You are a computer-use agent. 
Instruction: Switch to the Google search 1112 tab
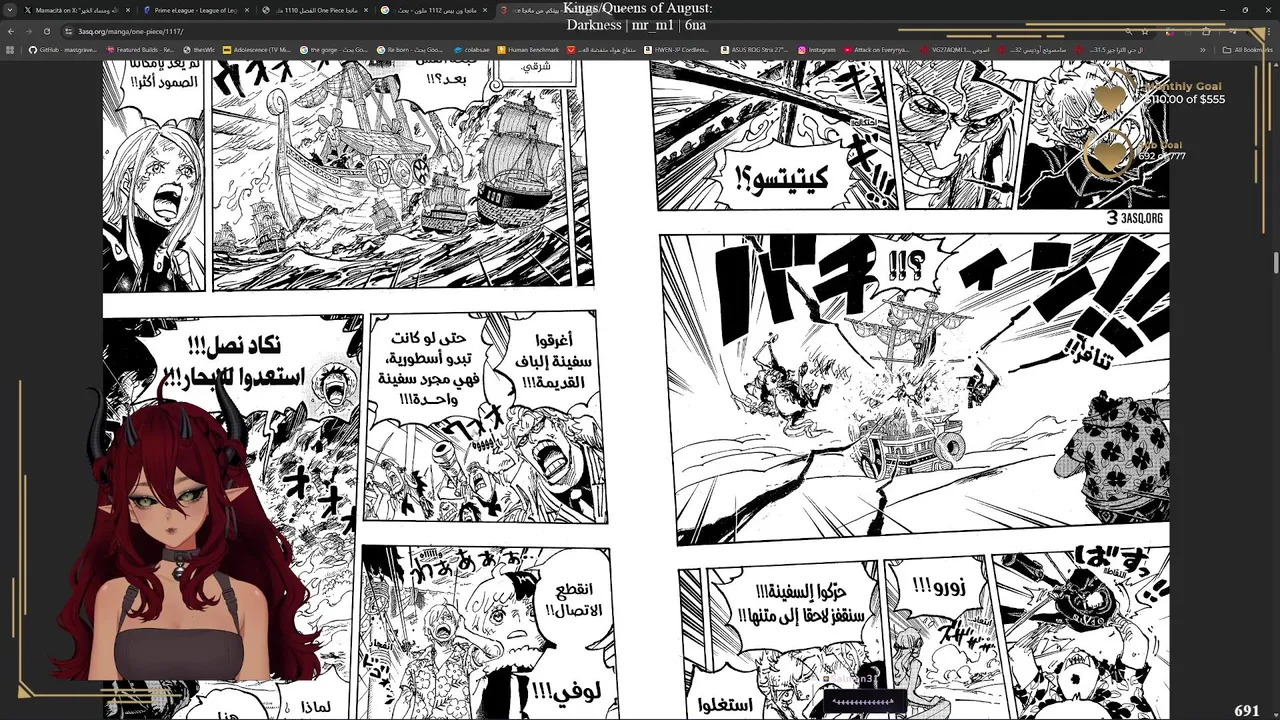coord(433,10)
